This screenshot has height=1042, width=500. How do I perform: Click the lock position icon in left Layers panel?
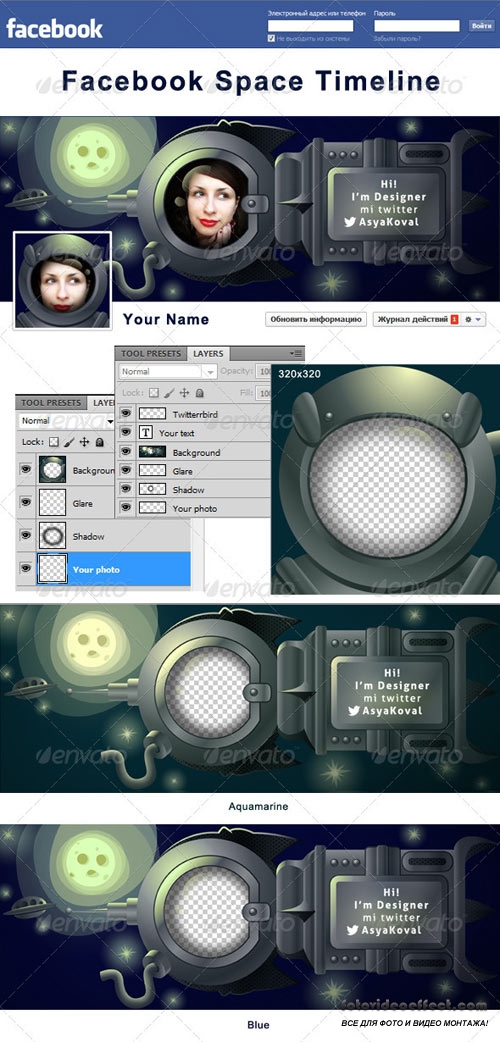coord(84,441)
